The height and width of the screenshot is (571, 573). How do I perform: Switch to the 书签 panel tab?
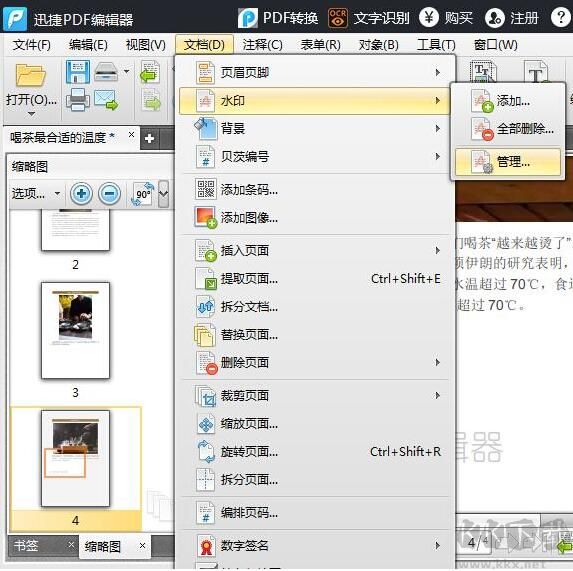26,546
